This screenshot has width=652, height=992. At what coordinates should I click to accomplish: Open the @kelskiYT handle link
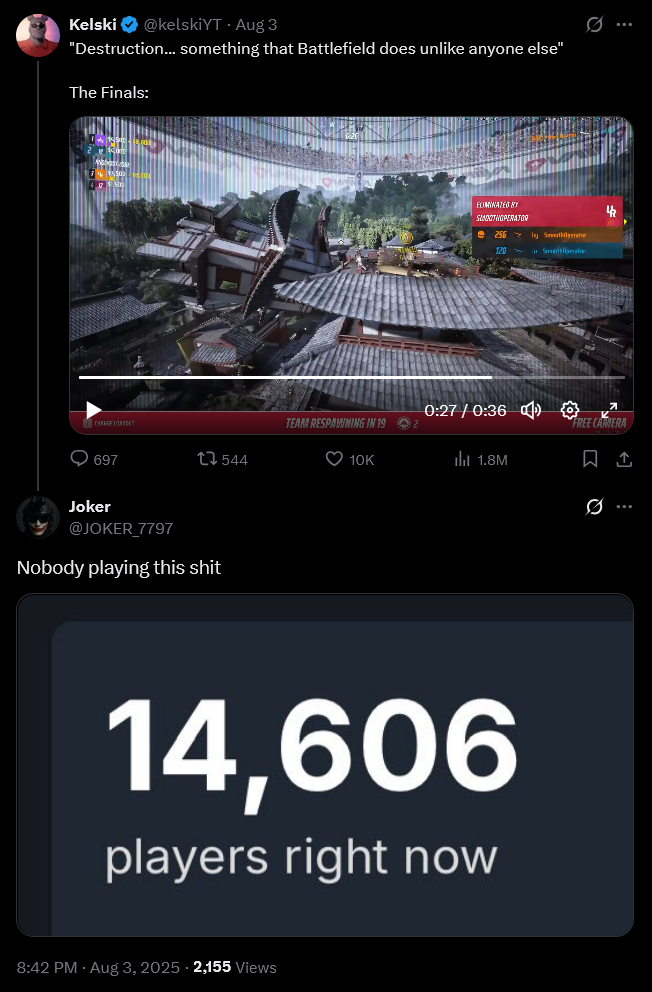[x=183, y=25]
